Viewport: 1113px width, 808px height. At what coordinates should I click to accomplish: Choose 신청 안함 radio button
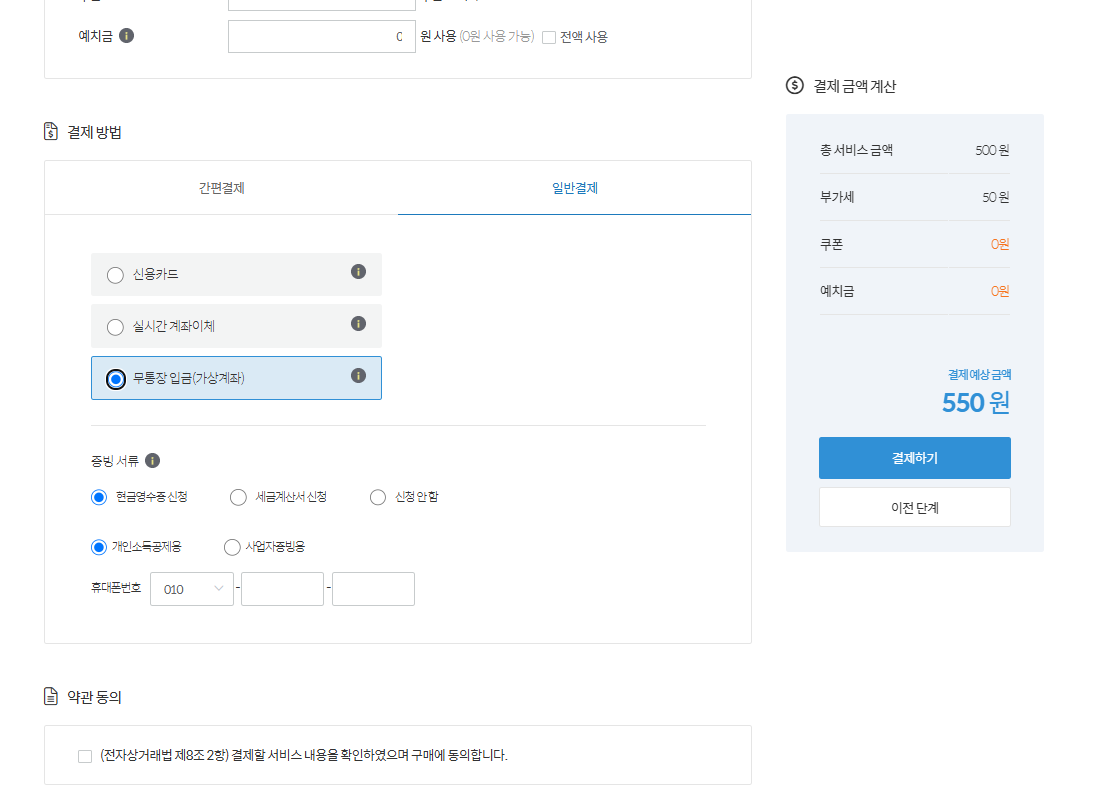[x=378, y=497]
